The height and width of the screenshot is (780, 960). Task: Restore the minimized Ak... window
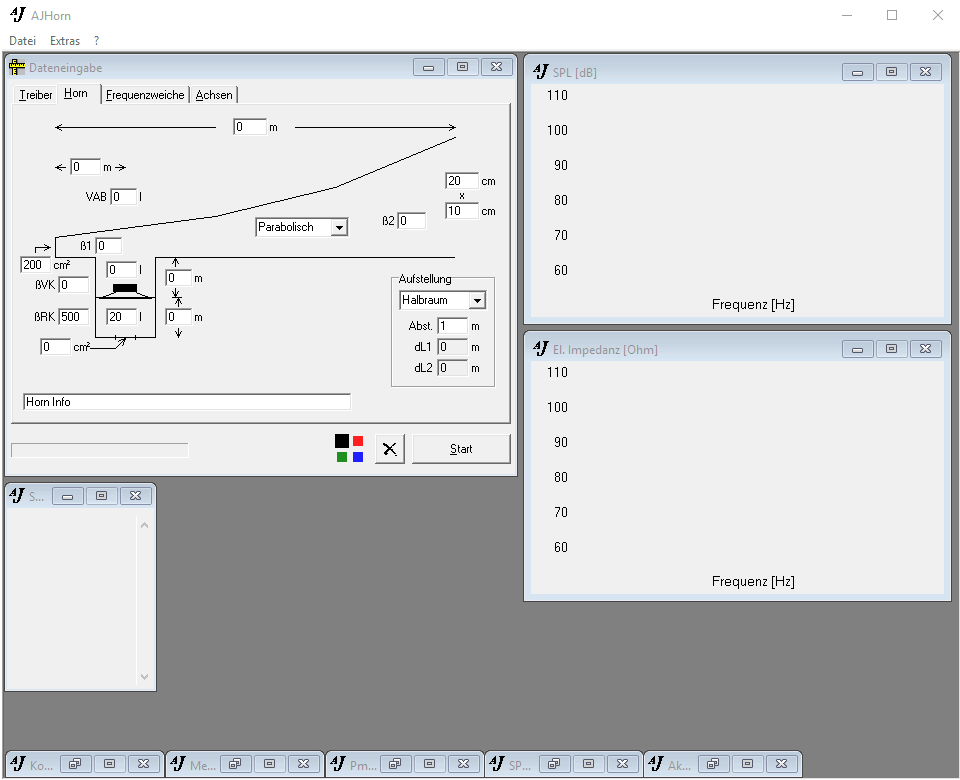[712, 764]
